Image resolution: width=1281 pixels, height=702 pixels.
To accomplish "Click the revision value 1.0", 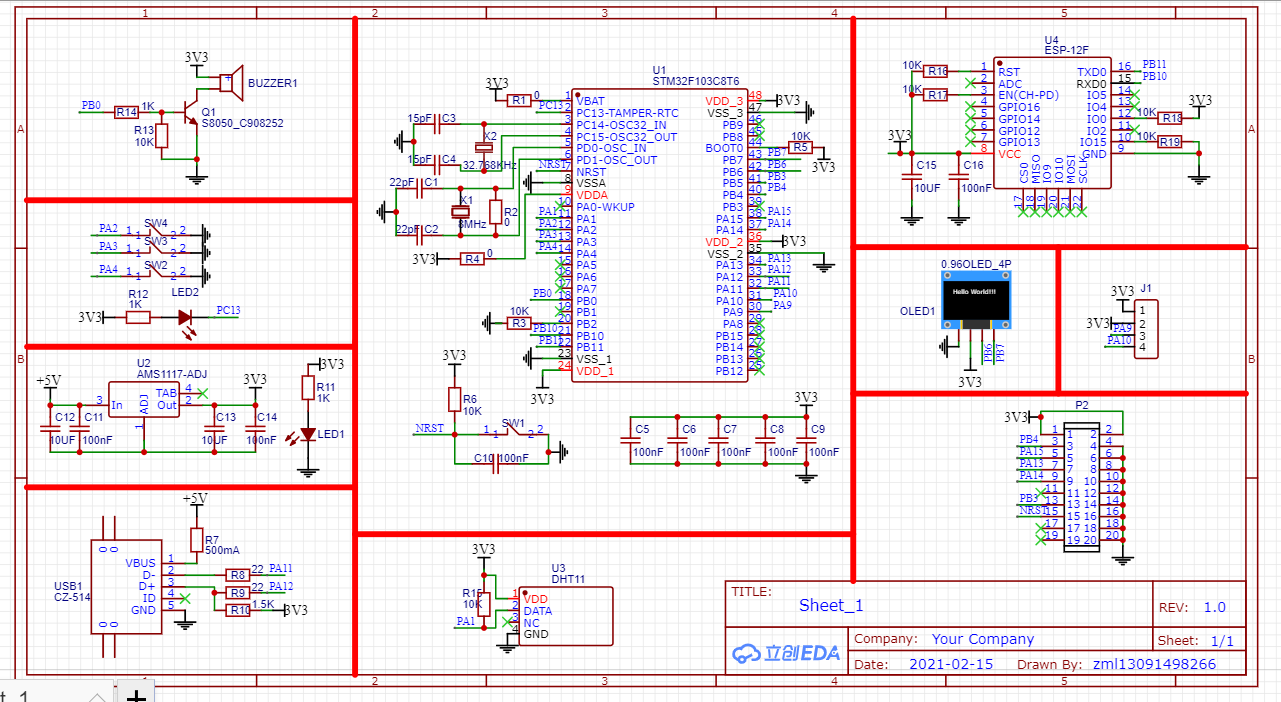I will tap(1214, 607).
